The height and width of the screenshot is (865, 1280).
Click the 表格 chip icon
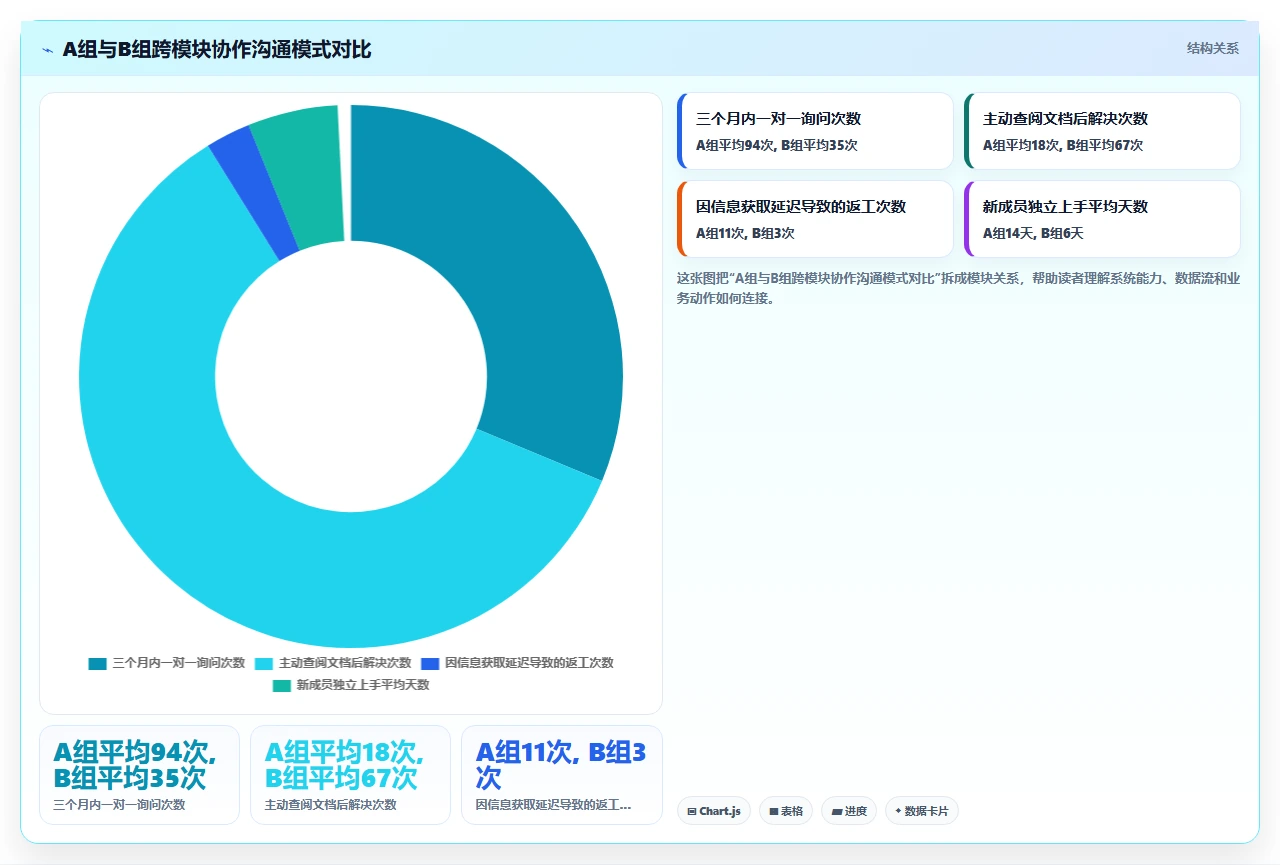click(x=774, y=812)
